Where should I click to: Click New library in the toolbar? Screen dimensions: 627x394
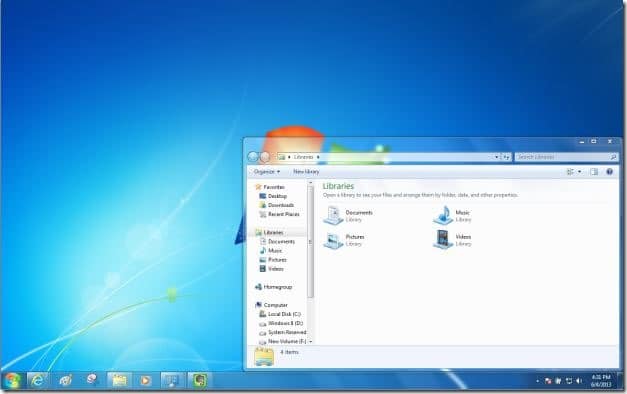tap(306, 172)
